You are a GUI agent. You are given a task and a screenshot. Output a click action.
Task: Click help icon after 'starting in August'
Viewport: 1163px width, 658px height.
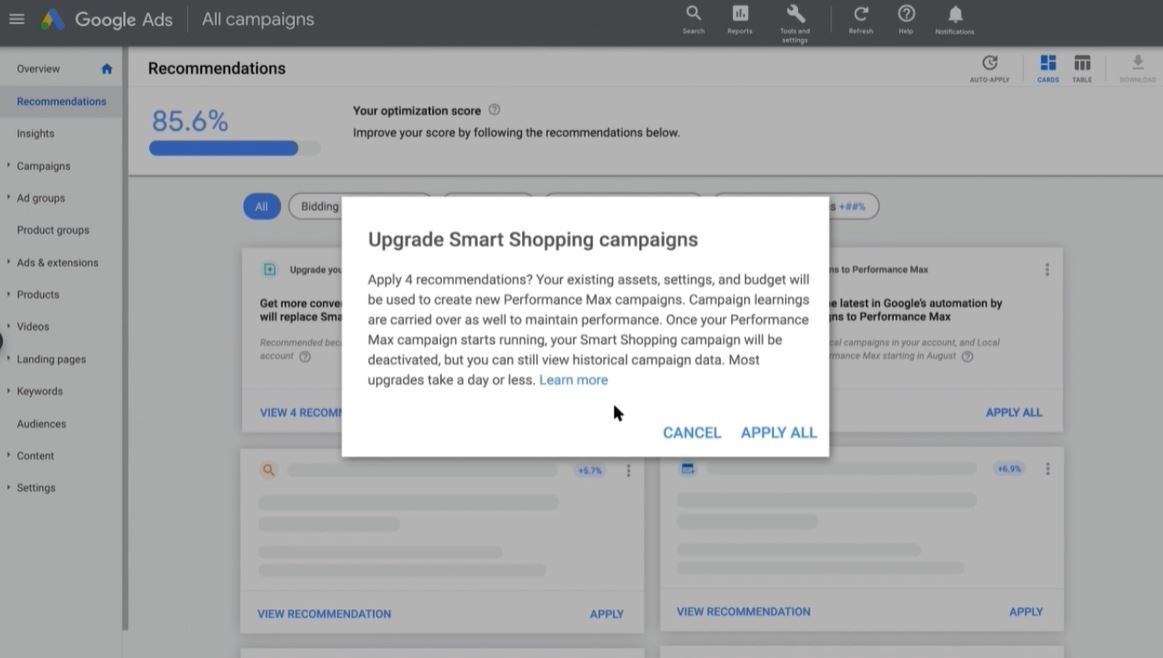(967, 356)
